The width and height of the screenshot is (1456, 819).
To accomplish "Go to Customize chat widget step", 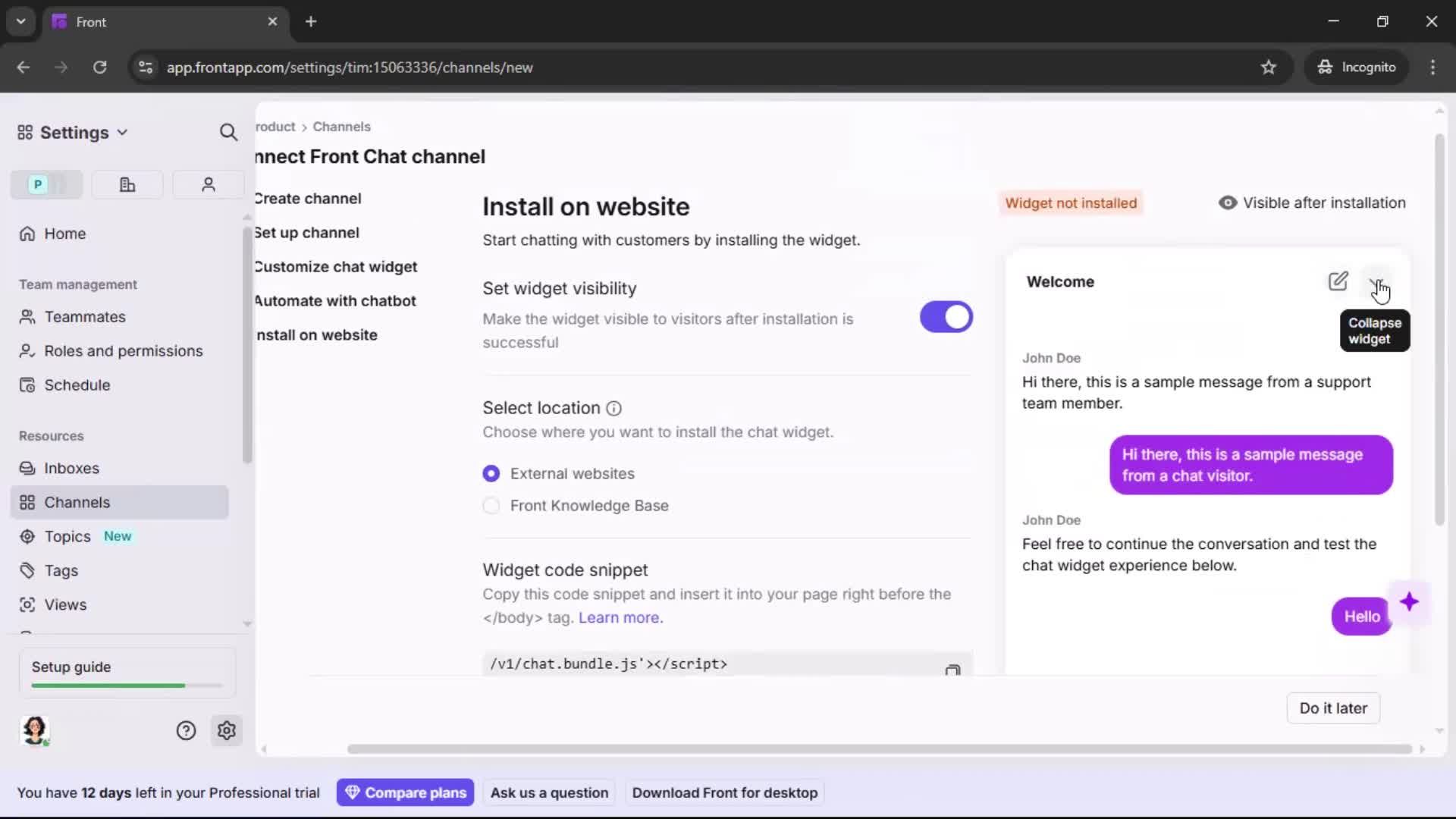I will pyautogui.click(x=335, y=267).
